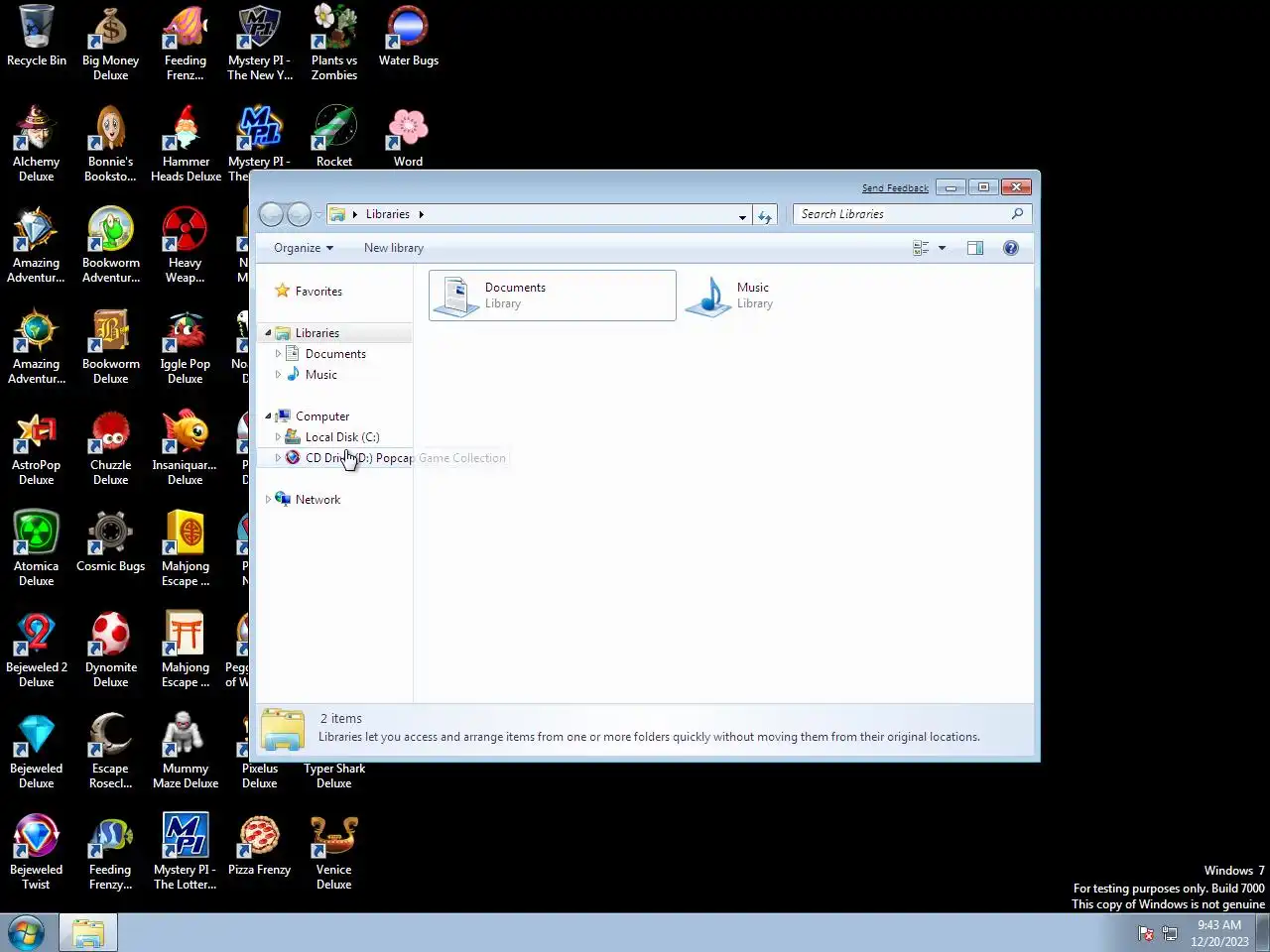Open the Windows Start button
Image resolution: width=1270 pixels, height=952 pixels.
click(27, 933)
